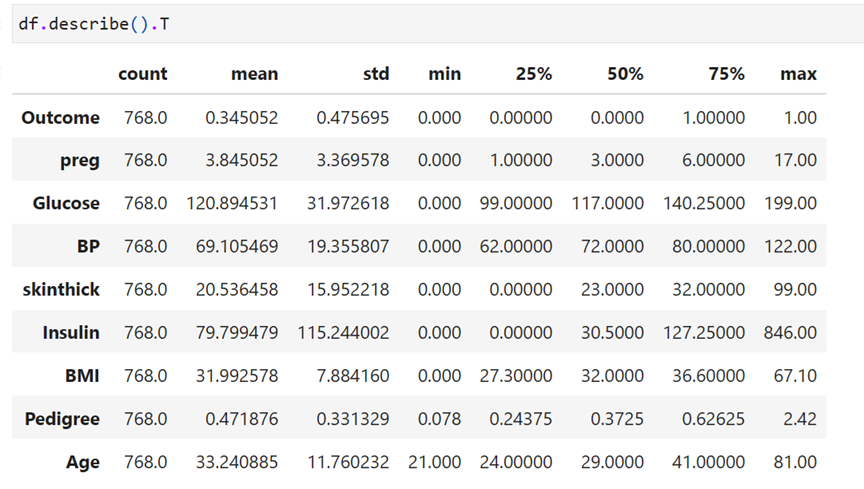Click the Outcome row label

point(61,118)
